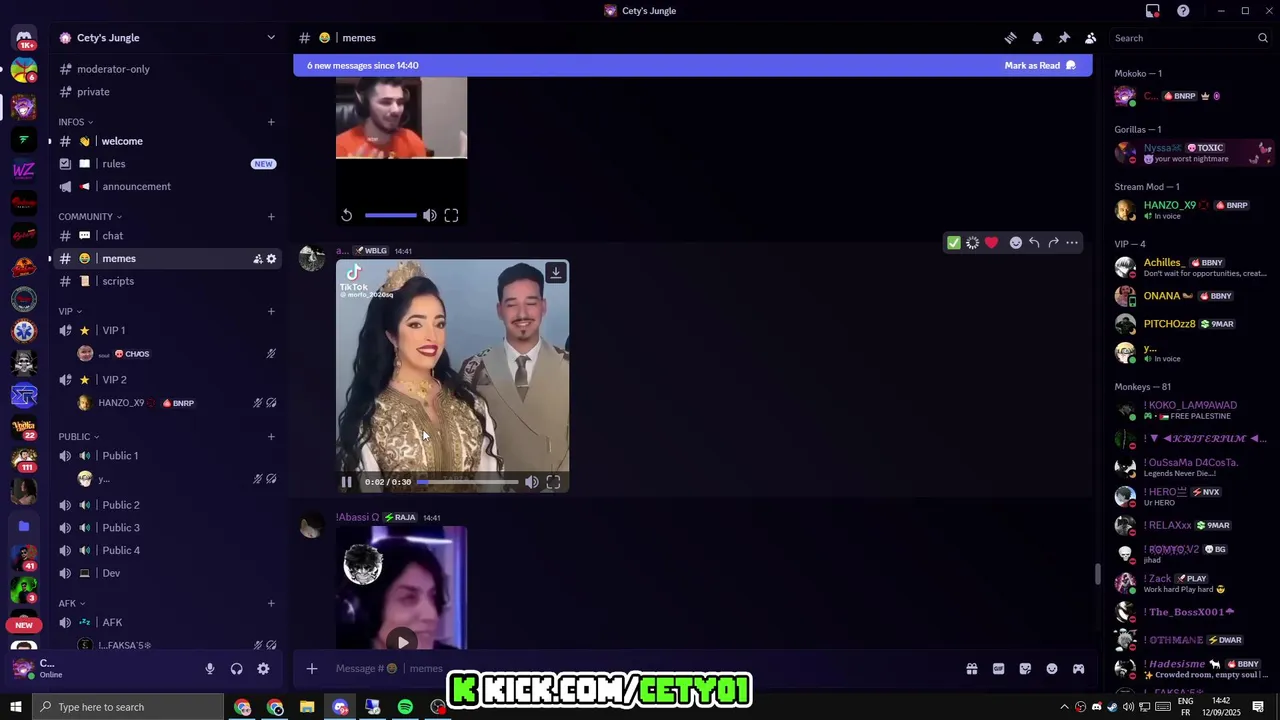Viewport: 1280px width, 720px height.
Task: Enter fullscreen on the wedding video
Action: [x=553, y=482]
